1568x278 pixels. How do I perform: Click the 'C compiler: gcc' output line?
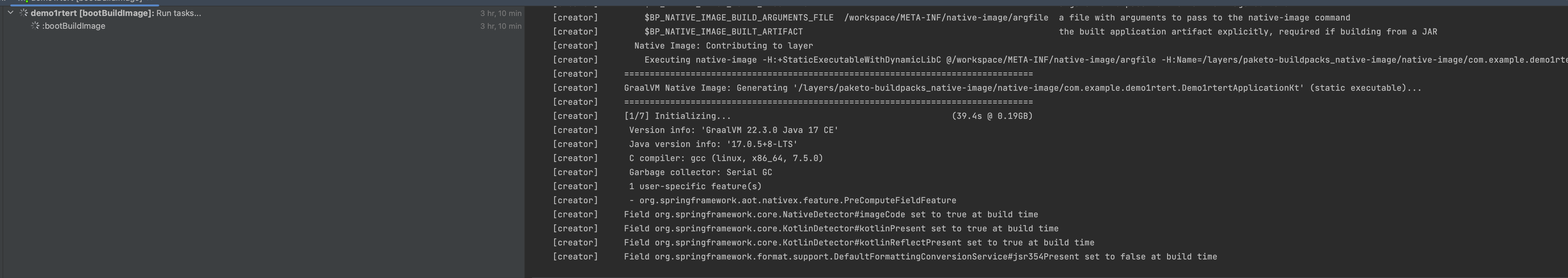point(725,158)
